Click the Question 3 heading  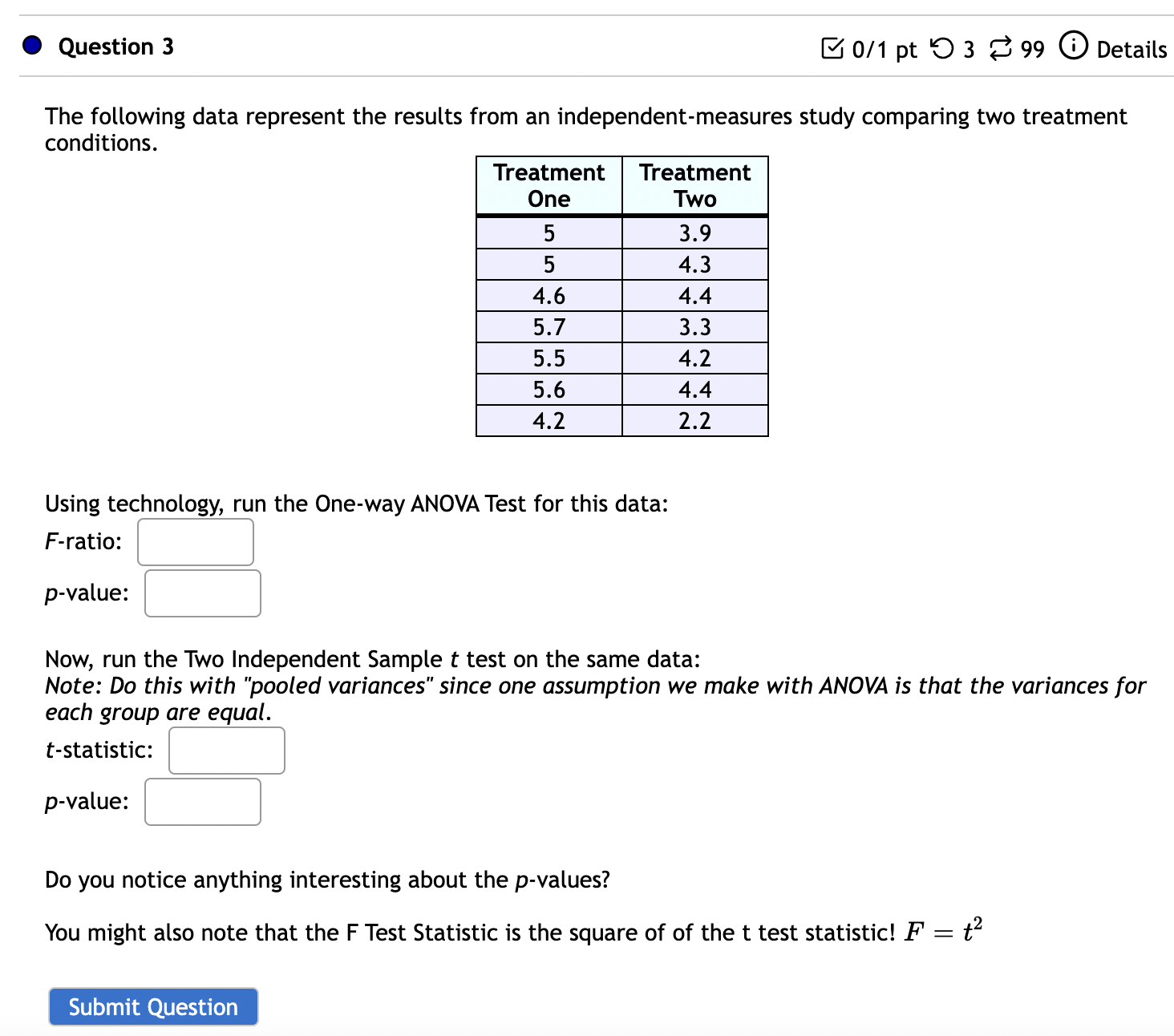click(x=116, y=47)
